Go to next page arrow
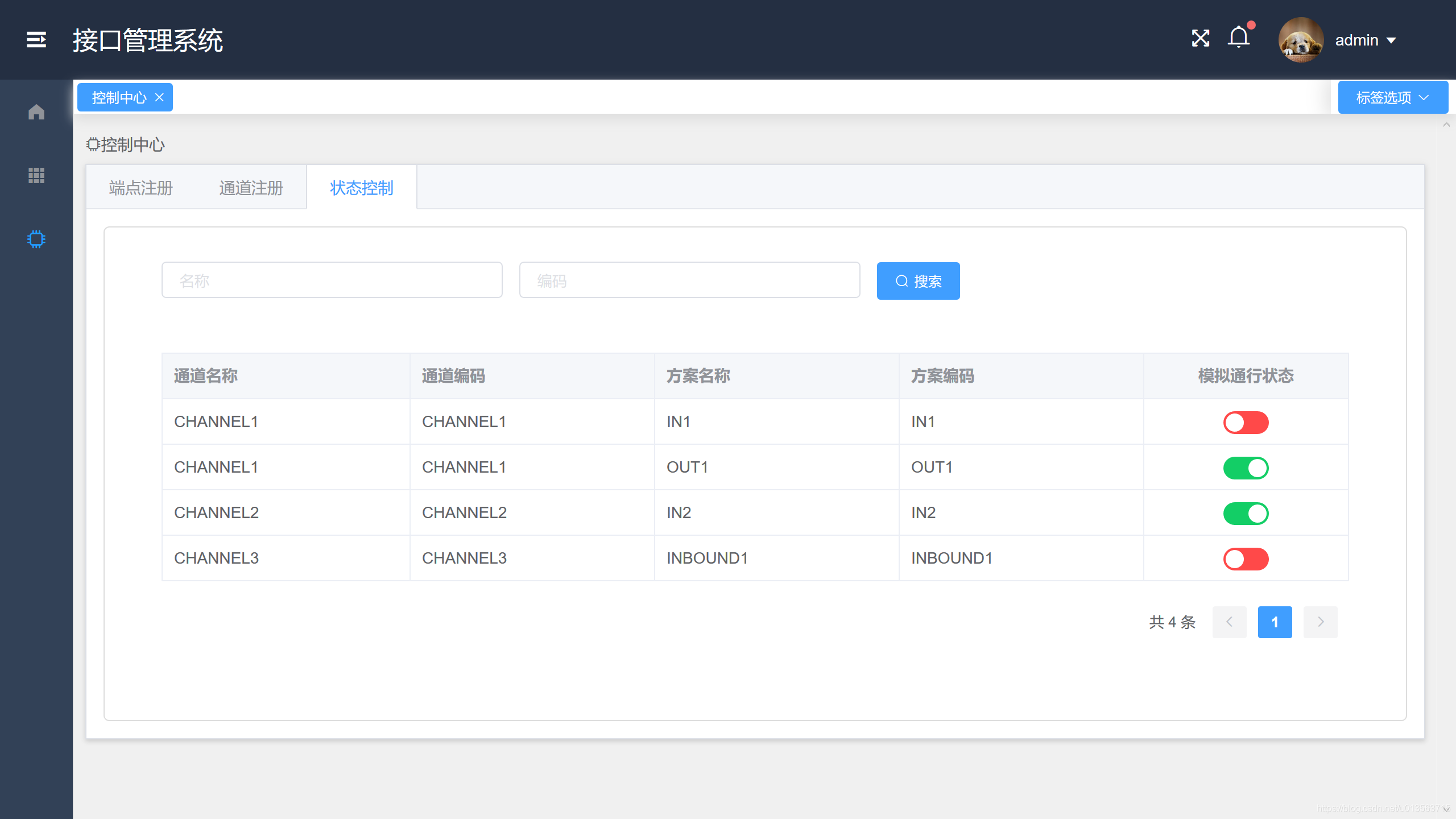 pyautogui.click(x=1320, y=622)
